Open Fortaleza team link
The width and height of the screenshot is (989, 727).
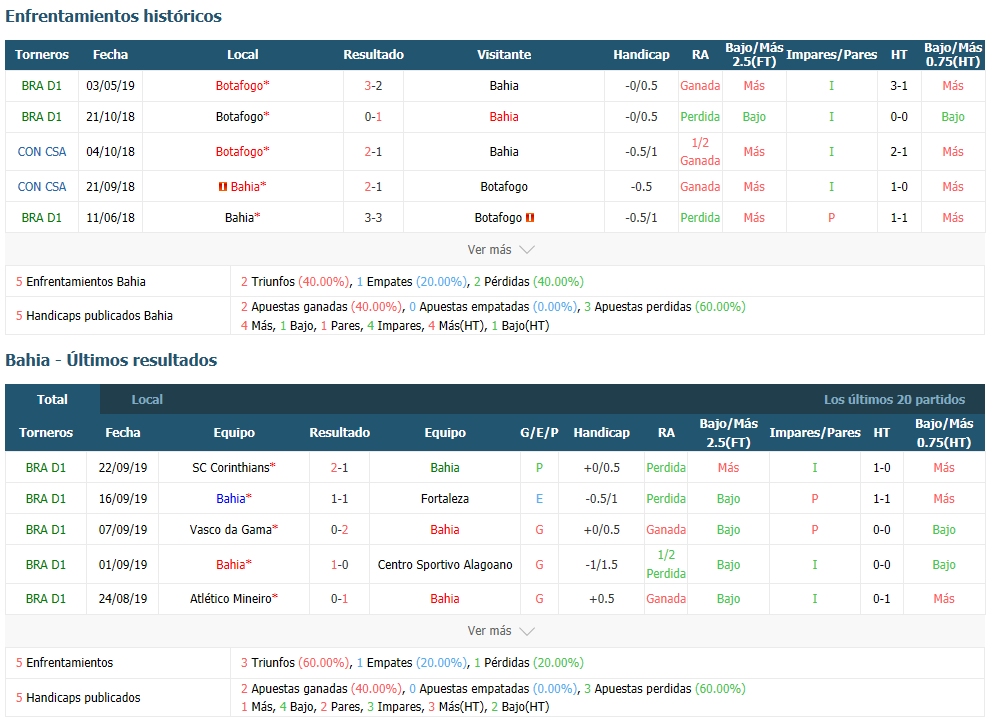pos(445,499)
